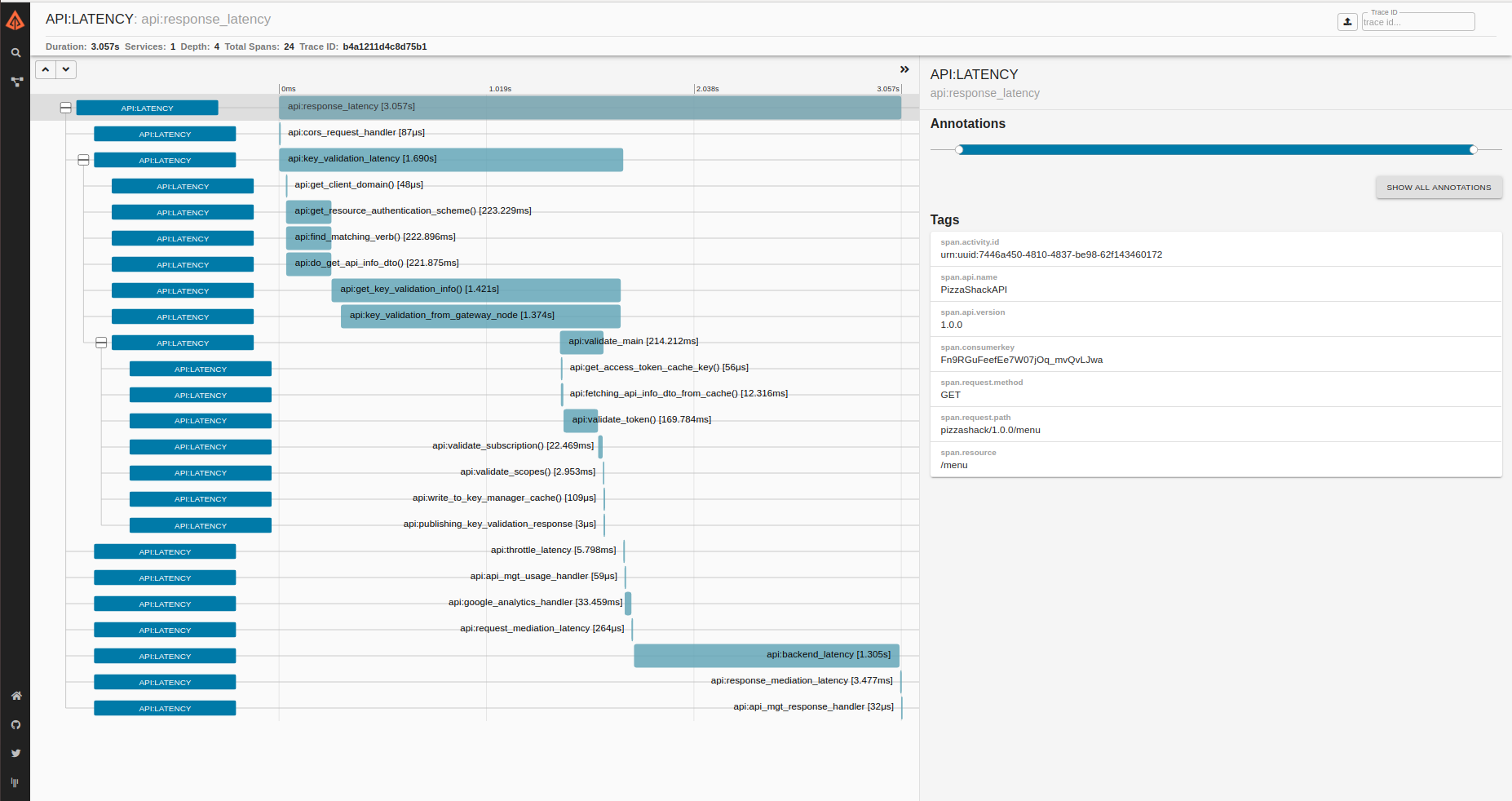Click the orange Zipkin logo

[x=15, y=20]
